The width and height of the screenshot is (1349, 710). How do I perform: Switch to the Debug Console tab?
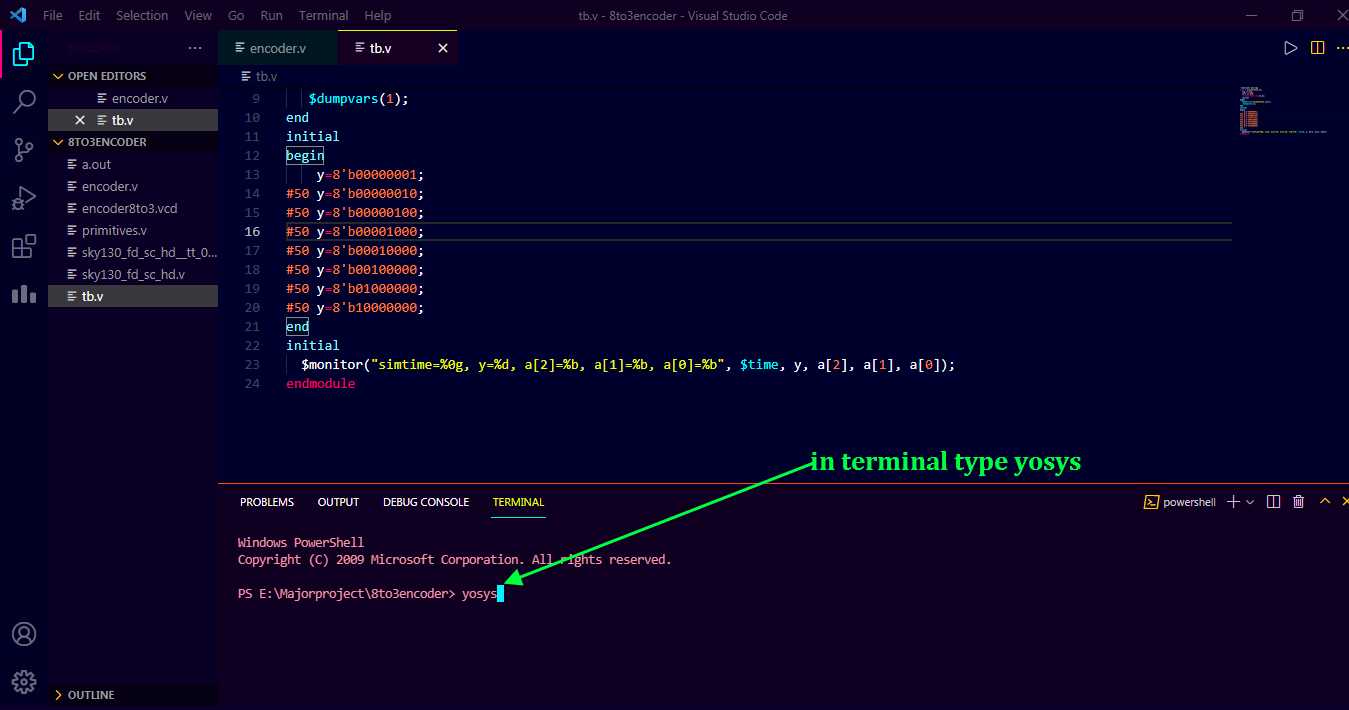pos(426,502)
